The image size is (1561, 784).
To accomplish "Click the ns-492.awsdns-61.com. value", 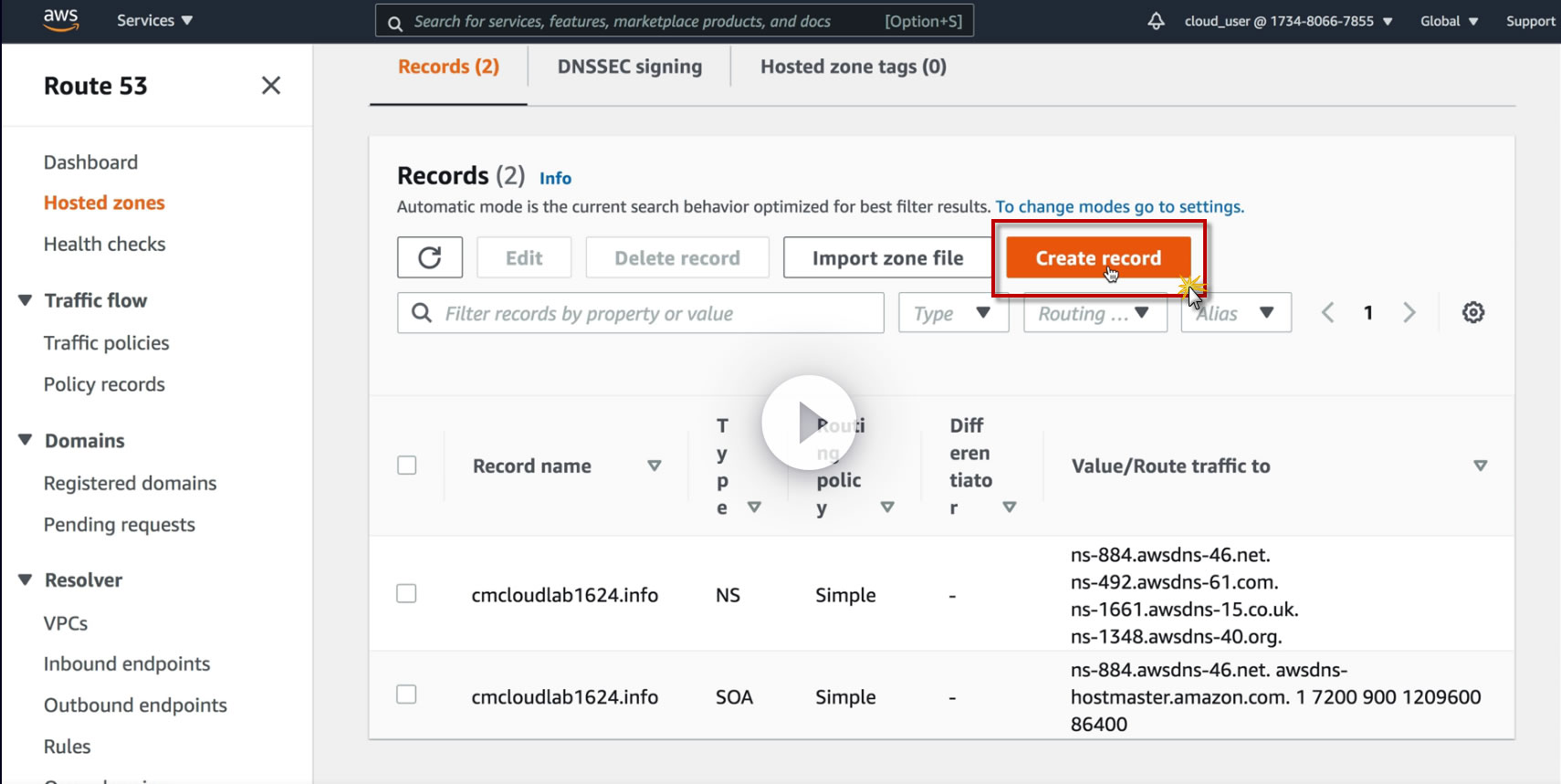I will 1174,582.
